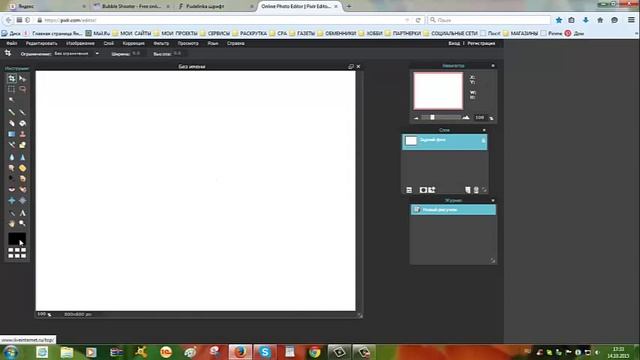Open the Просмотр menu
The height and width of the screenshot is (360, 640).
[188, 43]
